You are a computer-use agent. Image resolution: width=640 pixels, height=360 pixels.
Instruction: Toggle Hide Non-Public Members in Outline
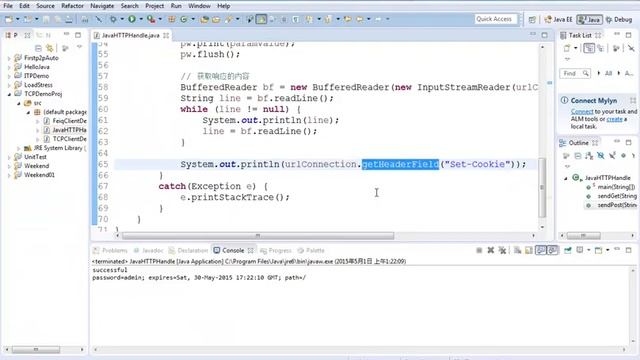coord(623,156)
